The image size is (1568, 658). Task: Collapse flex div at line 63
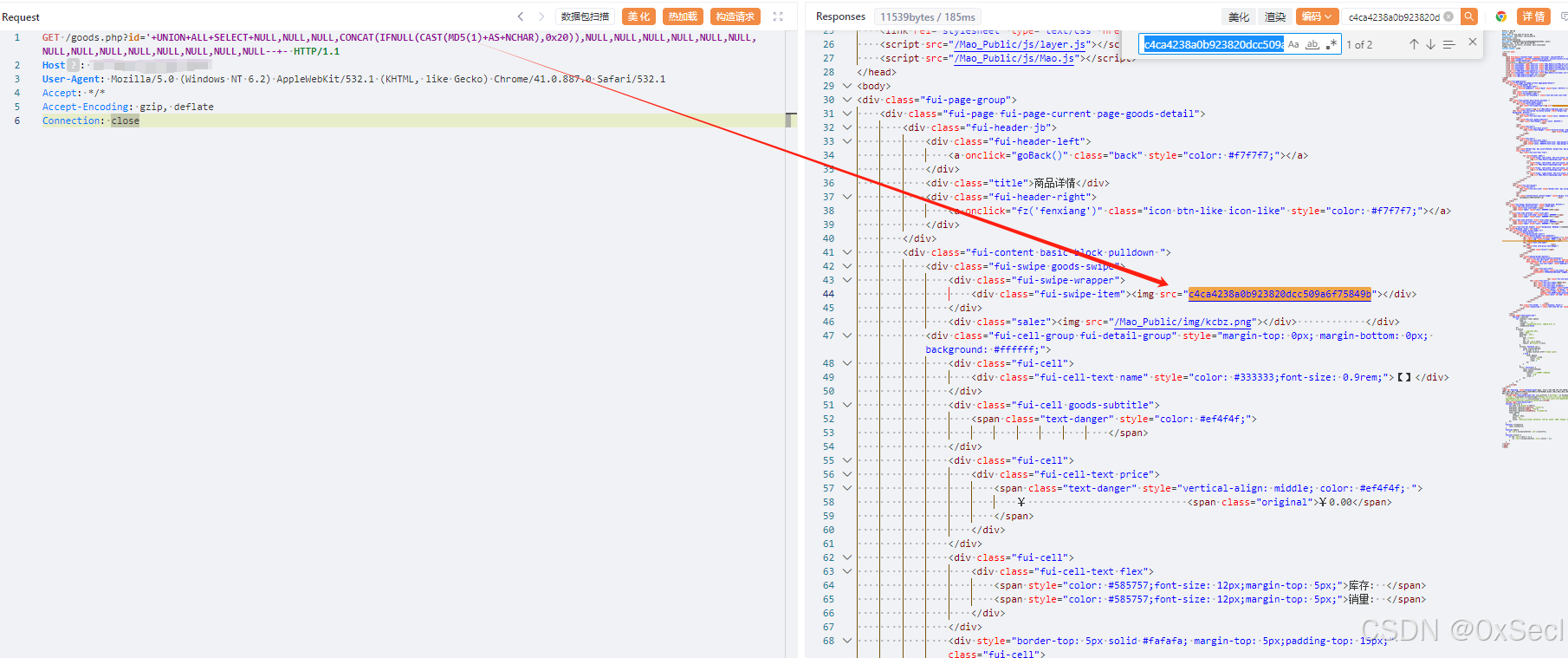[x=847, y=571]
